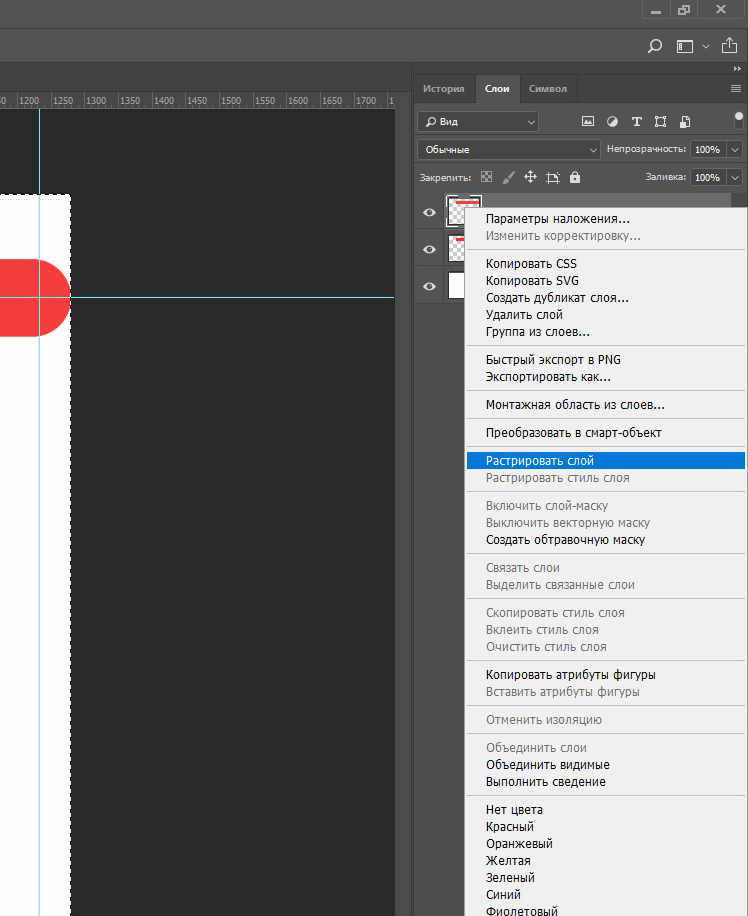Choose "Растрировать слой" from context menu

540,461
